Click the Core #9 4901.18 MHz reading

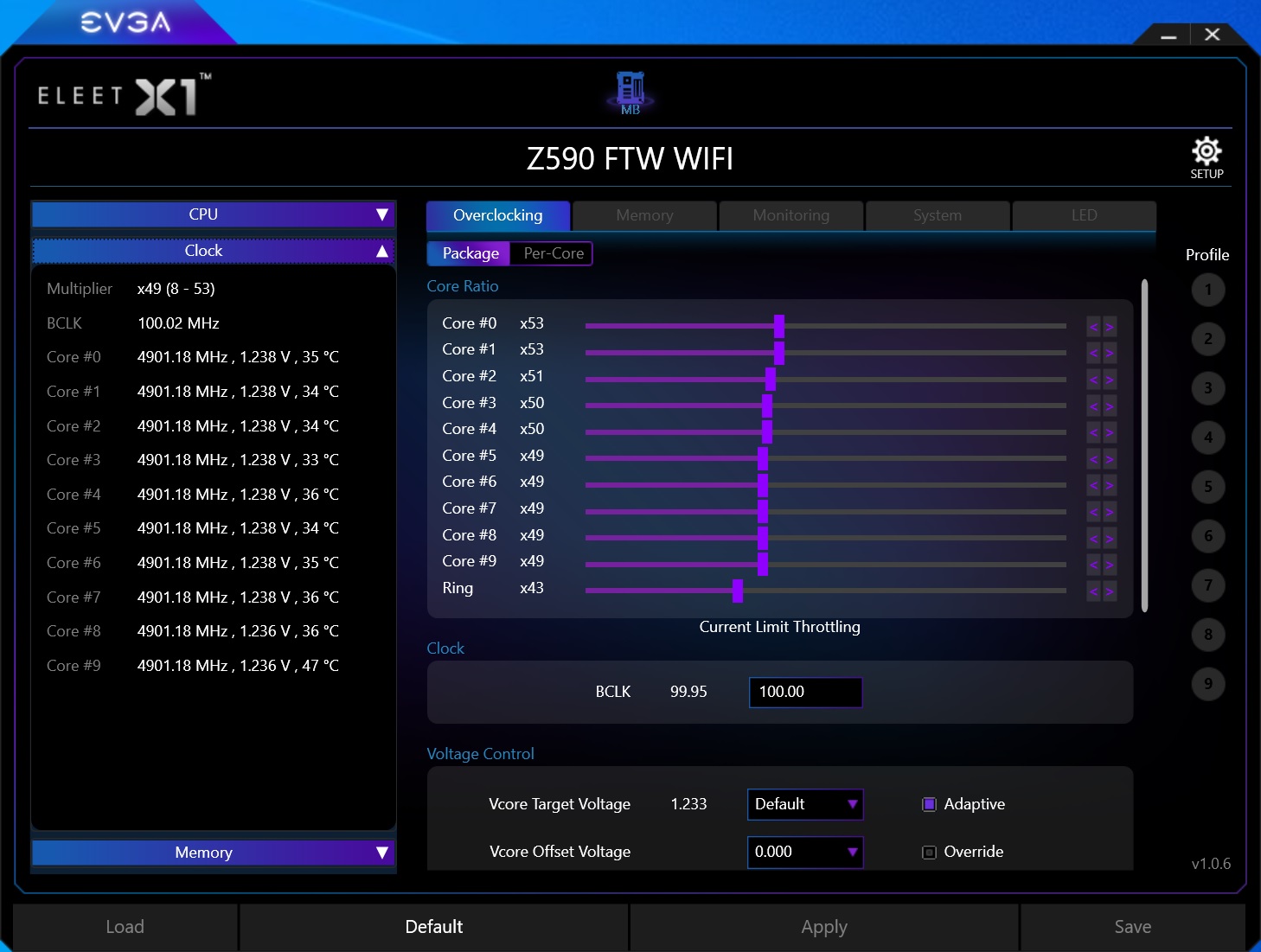pyautogui.click(x=238, y=666)
